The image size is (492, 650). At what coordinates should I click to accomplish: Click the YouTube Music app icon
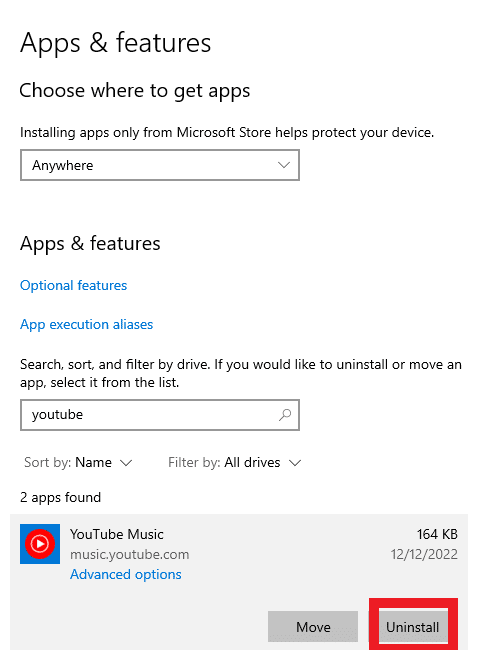click(40, 543)
